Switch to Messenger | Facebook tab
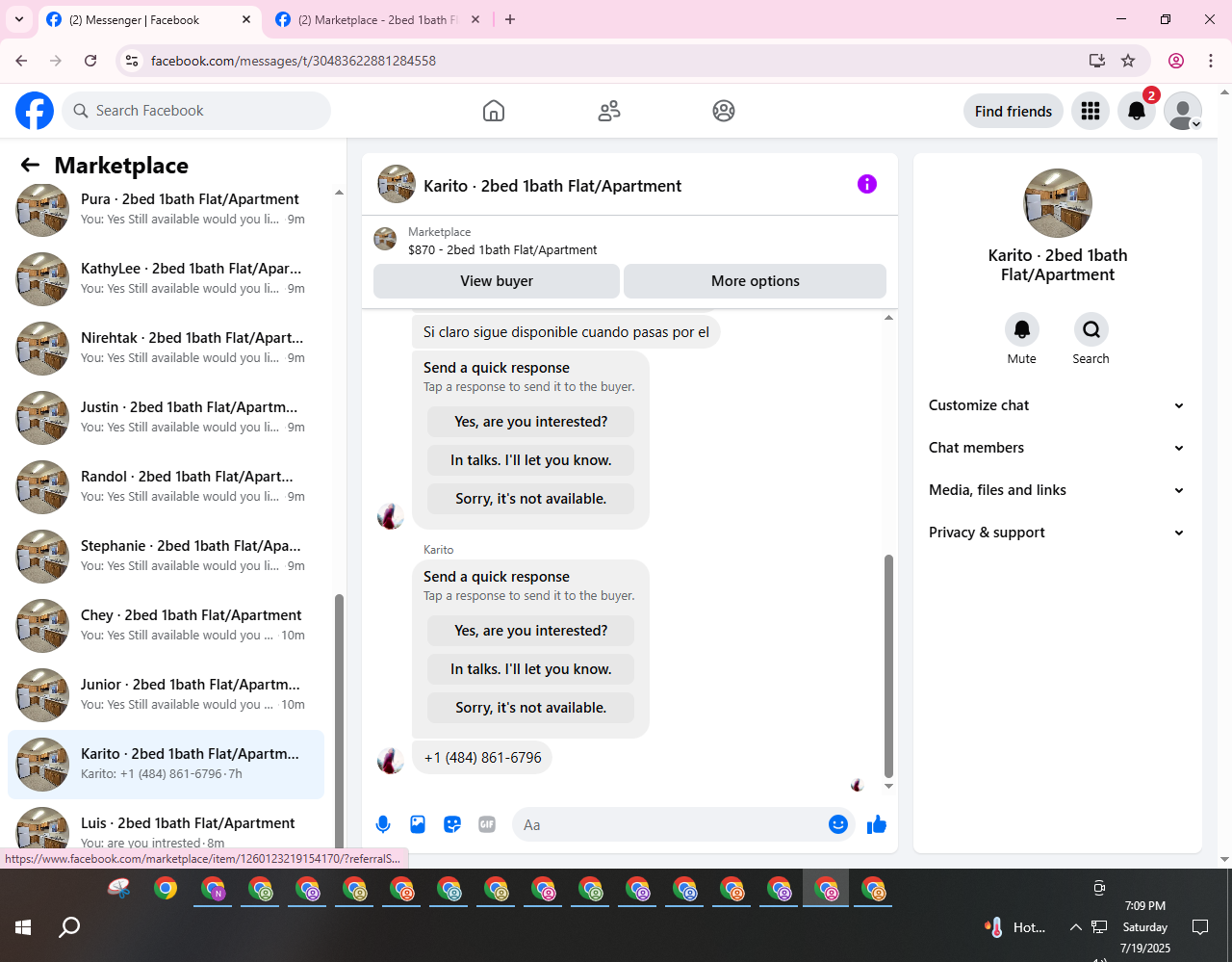 149,20
